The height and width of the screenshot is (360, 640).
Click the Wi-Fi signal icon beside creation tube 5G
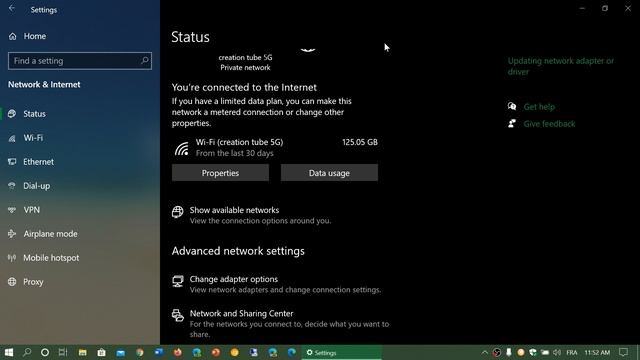click(181, 148)
